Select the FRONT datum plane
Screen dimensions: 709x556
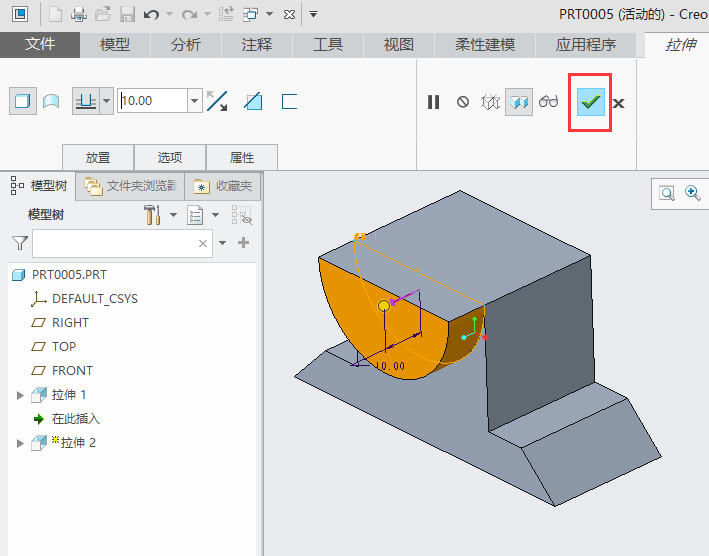[71, 371]
